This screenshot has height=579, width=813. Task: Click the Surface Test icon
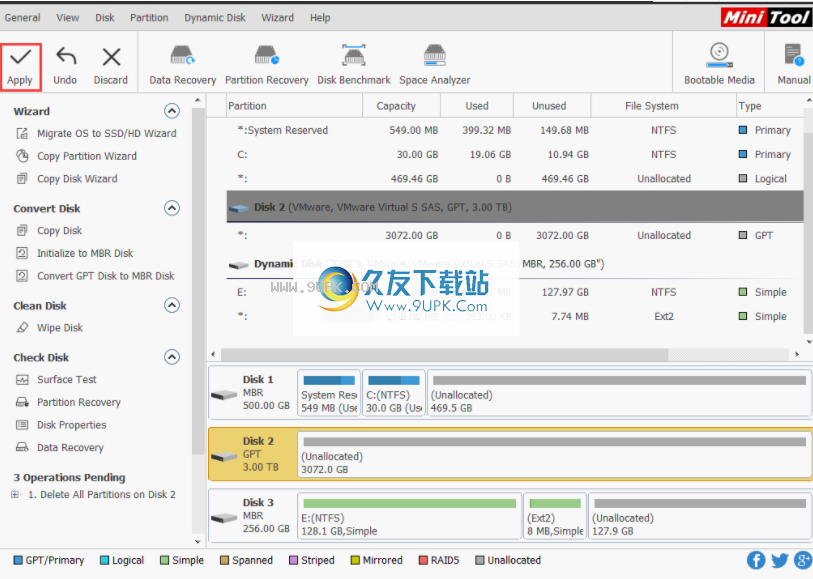(x=22, y=379)
